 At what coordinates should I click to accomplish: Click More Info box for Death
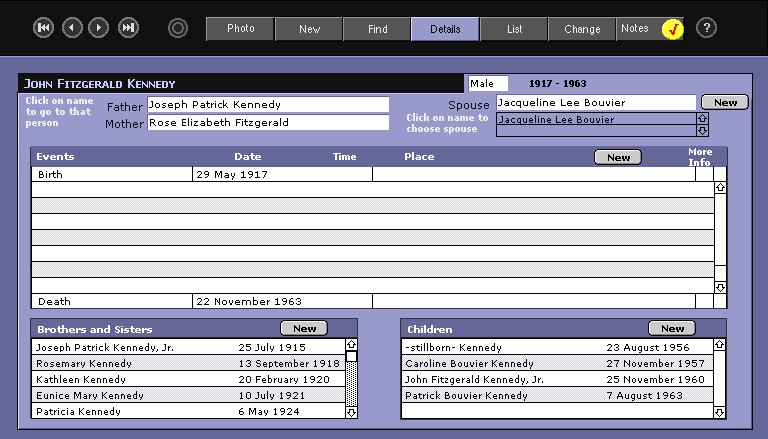704,301
